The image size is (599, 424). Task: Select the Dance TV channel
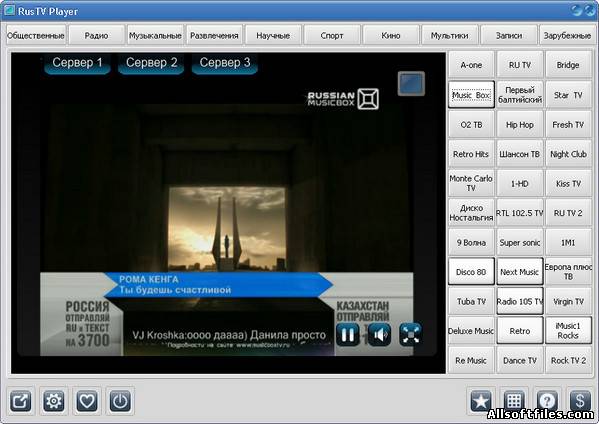[520, 360]
